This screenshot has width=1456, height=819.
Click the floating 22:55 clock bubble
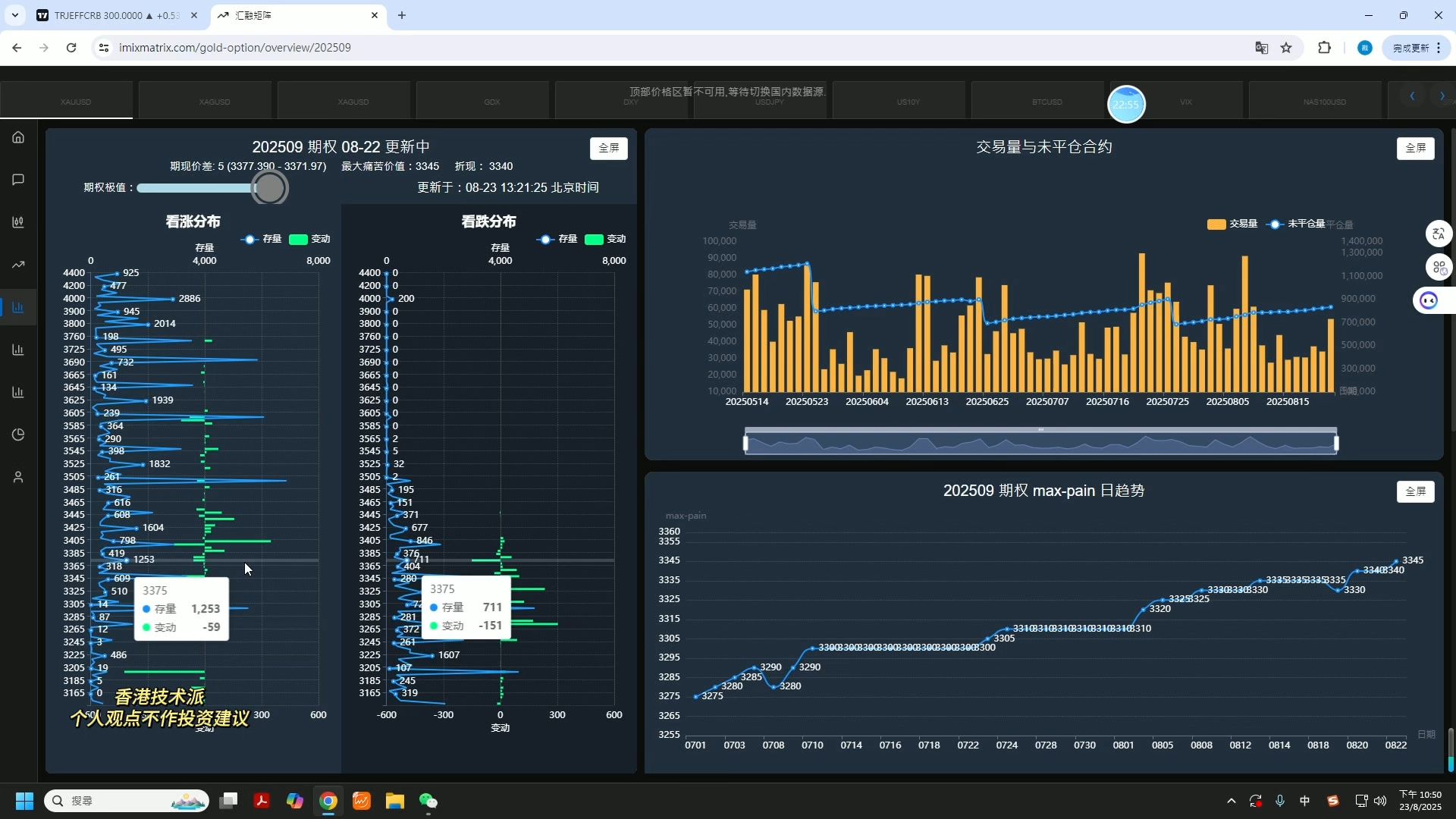point(1126,104)
